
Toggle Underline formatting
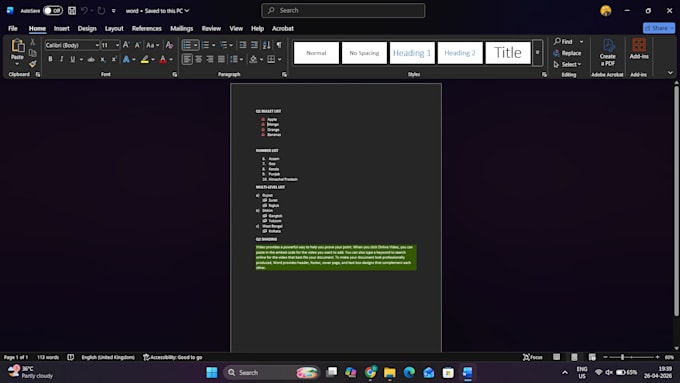pos(72,59)
